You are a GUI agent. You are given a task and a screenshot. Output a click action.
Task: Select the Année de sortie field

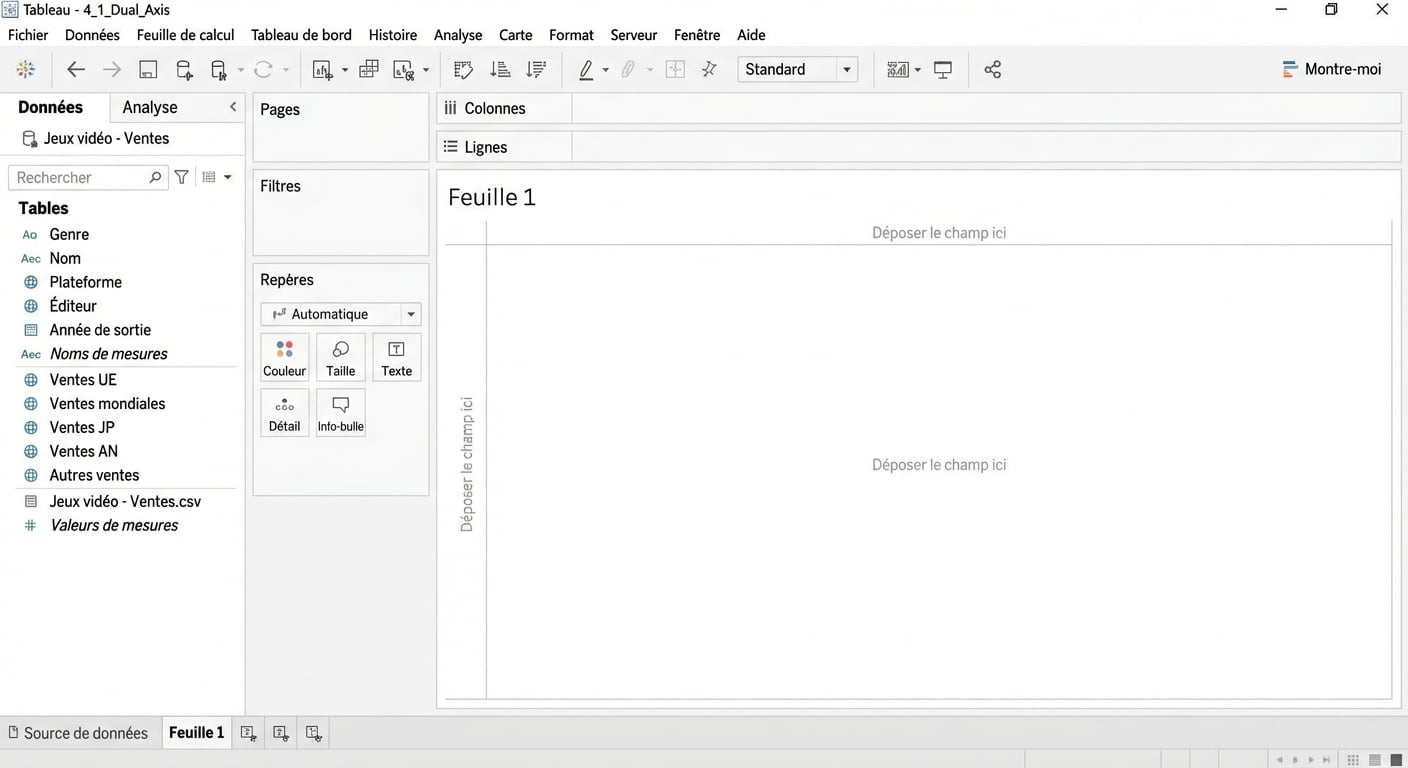(x=100, y=330)
